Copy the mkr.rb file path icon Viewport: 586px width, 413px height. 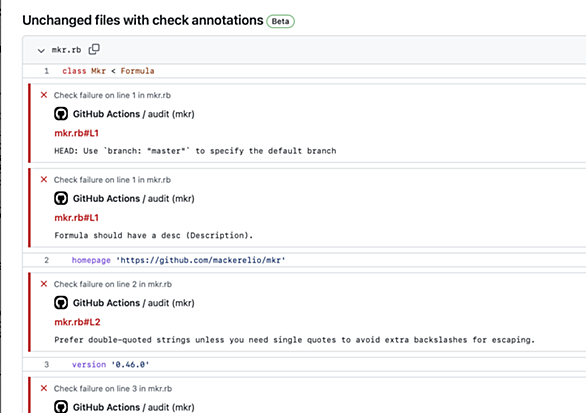(94, 49)
